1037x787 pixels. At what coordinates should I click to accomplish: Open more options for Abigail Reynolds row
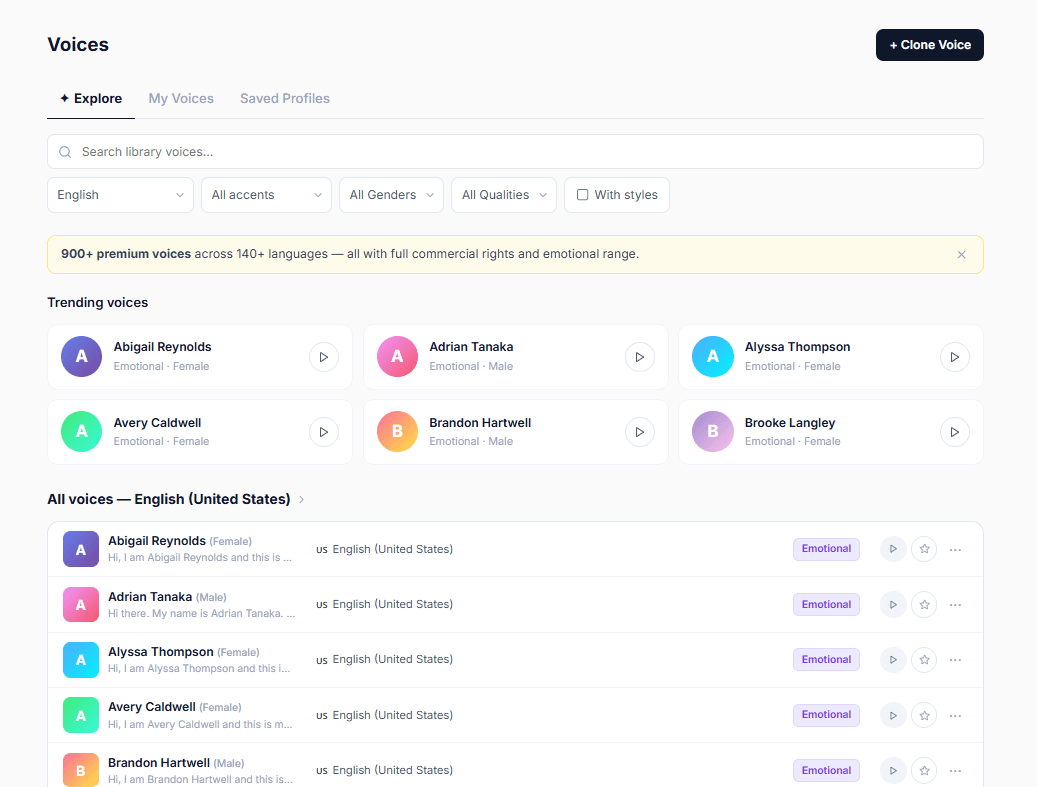pos(955,550)
